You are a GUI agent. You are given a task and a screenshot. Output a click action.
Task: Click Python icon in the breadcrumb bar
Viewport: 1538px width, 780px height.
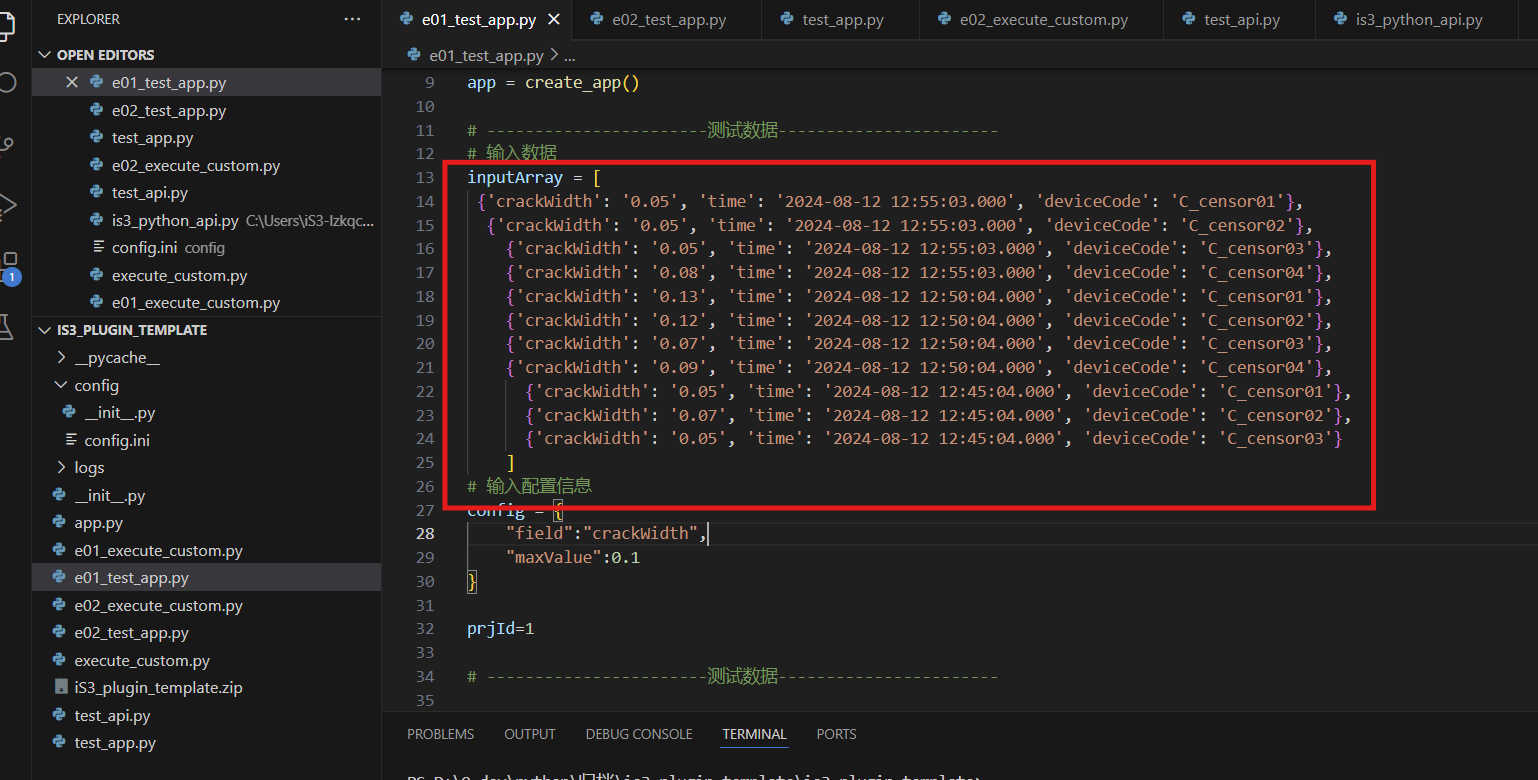(x=414, y=56)
